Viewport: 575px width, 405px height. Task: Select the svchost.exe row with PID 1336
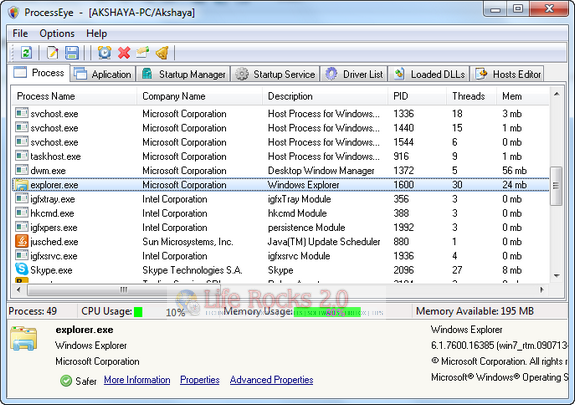coord(281,113)
